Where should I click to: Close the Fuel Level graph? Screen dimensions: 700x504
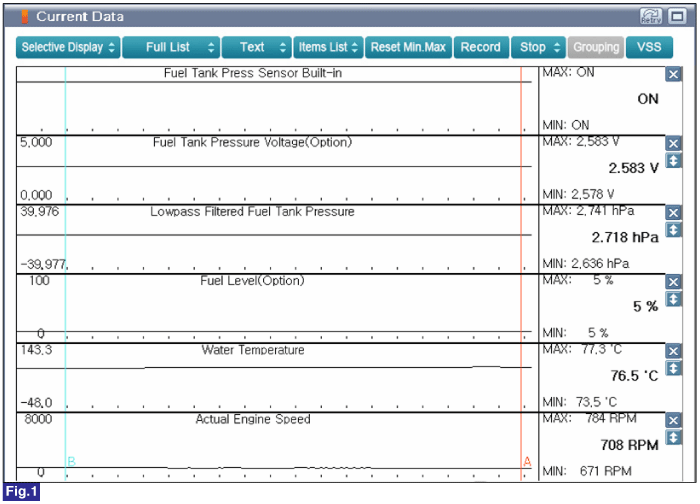click(673, 282)
